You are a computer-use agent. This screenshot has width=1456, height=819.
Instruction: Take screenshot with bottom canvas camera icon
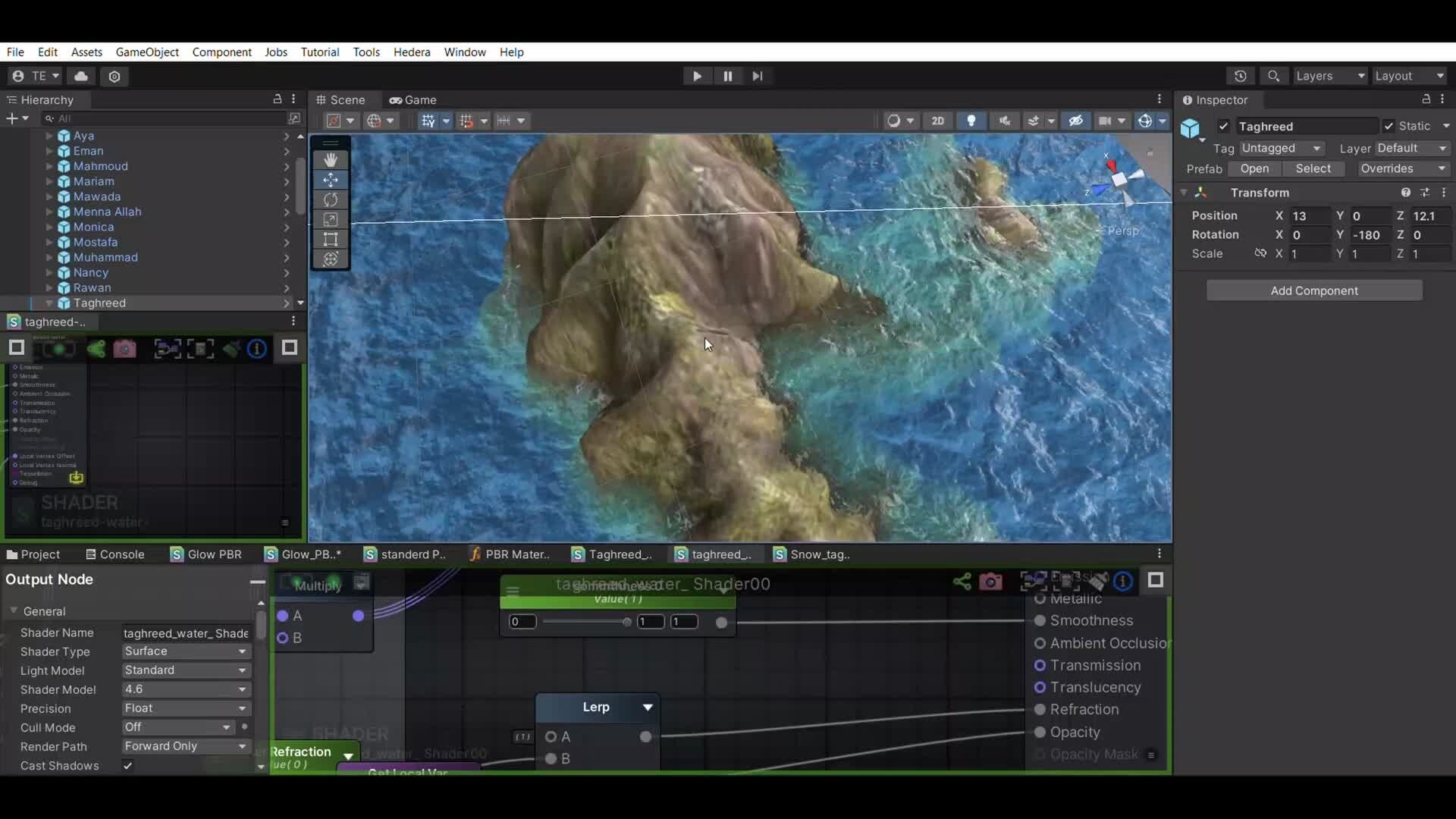[990, 582]
